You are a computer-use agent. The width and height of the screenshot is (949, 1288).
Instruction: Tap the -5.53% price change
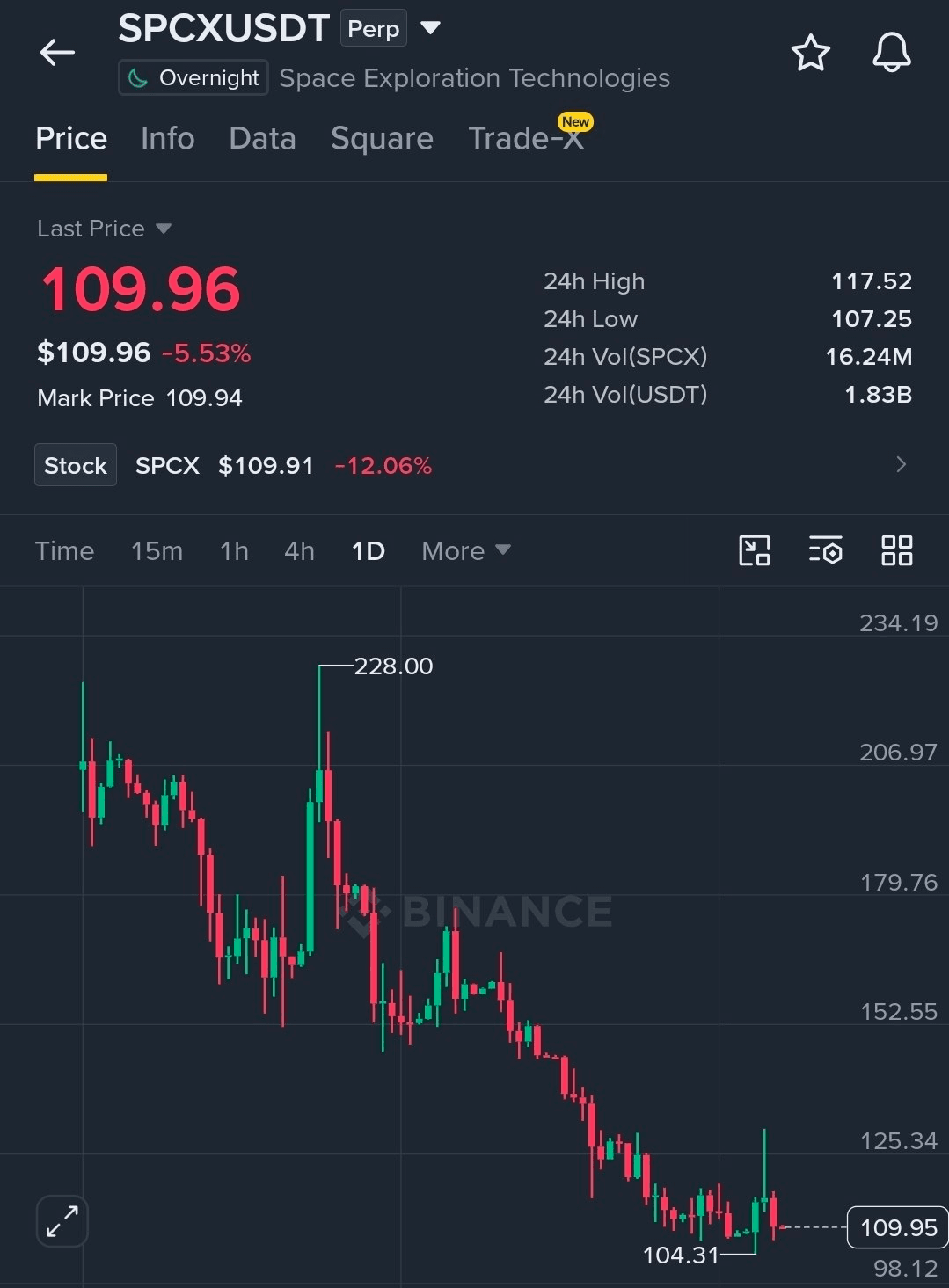[x=207, y=353]
